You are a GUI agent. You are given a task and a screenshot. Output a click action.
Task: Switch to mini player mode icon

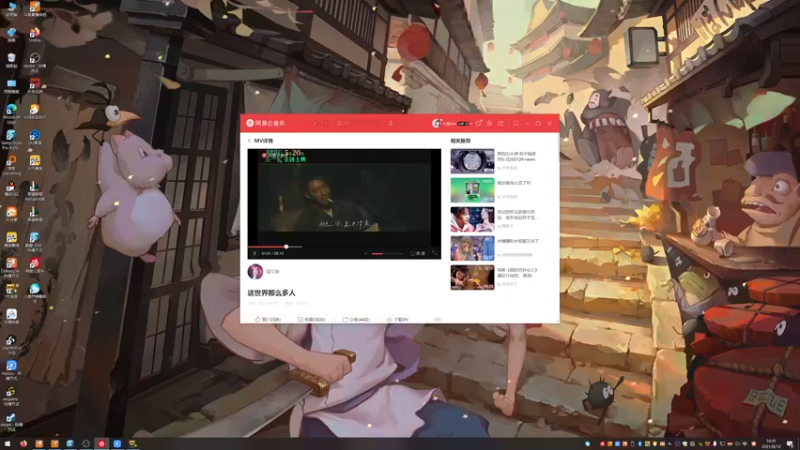click(x=516, y=123)
